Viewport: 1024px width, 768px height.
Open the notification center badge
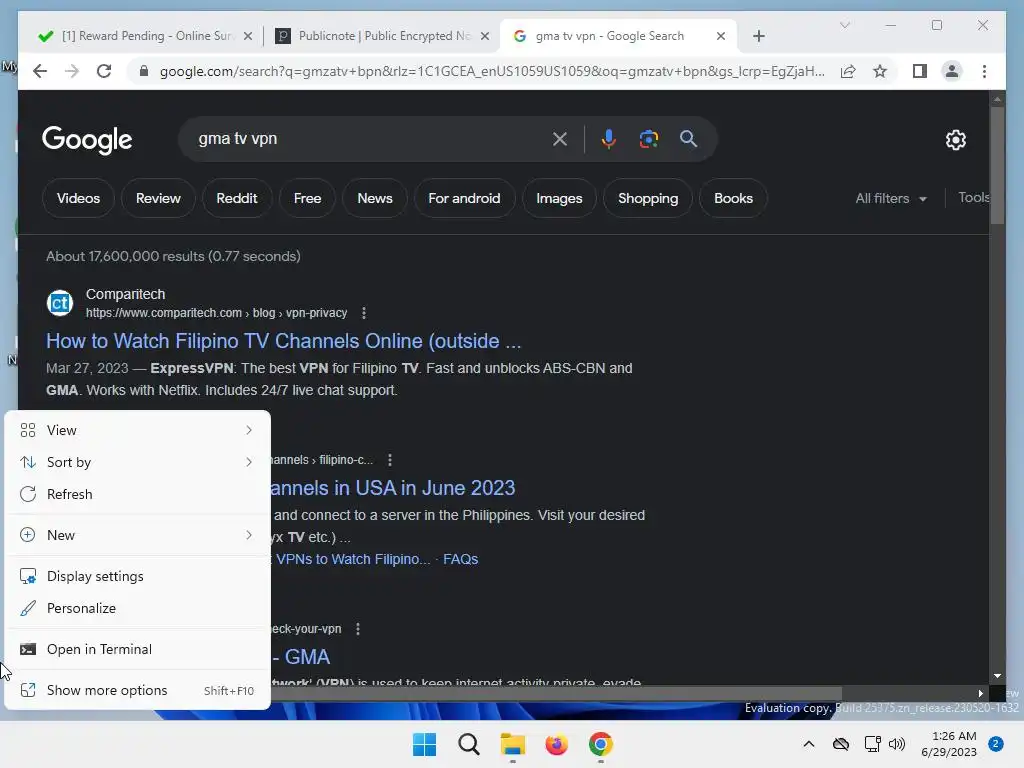[x=996, y=744]
